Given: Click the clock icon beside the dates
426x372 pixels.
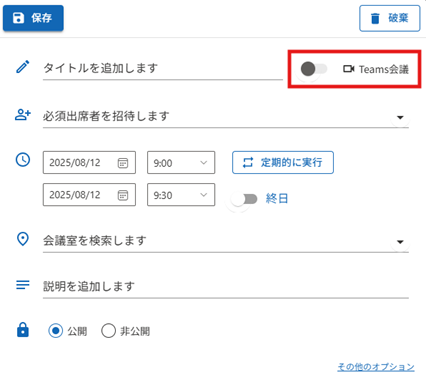Looking at the screenshot, I should click(x=23, y=160).
